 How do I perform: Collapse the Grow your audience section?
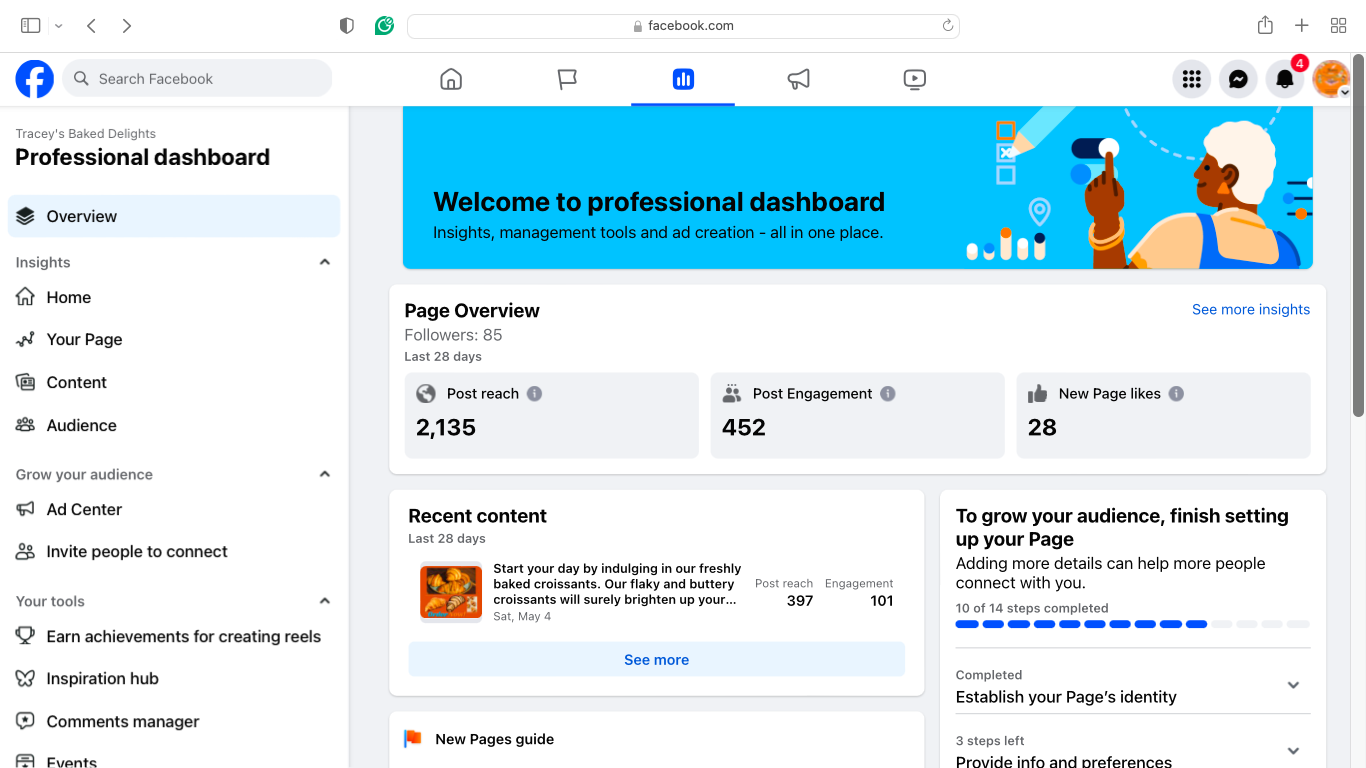tap(324, 474)
